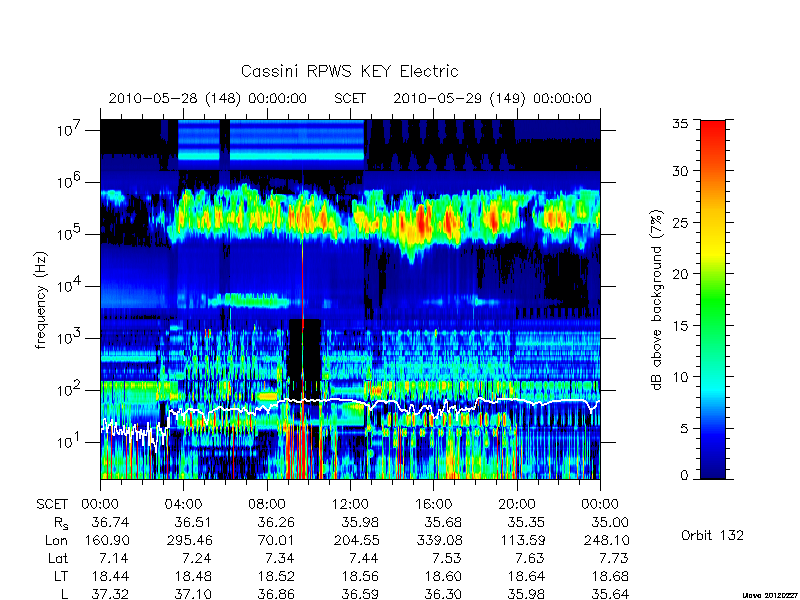800x600 pixels.
Task: Click colorbar tick value 10
Action: [x=680, y=377]
